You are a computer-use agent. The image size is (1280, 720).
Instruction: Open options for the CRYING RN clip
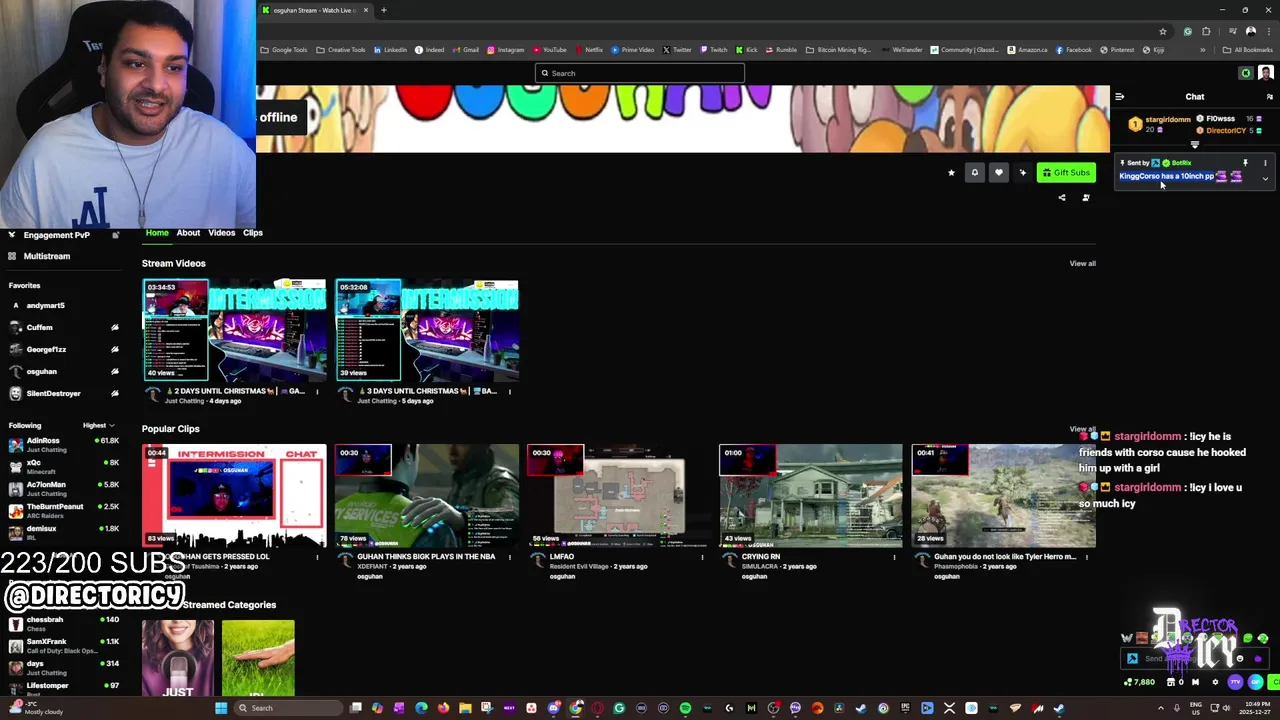click(x=895, y=557)
